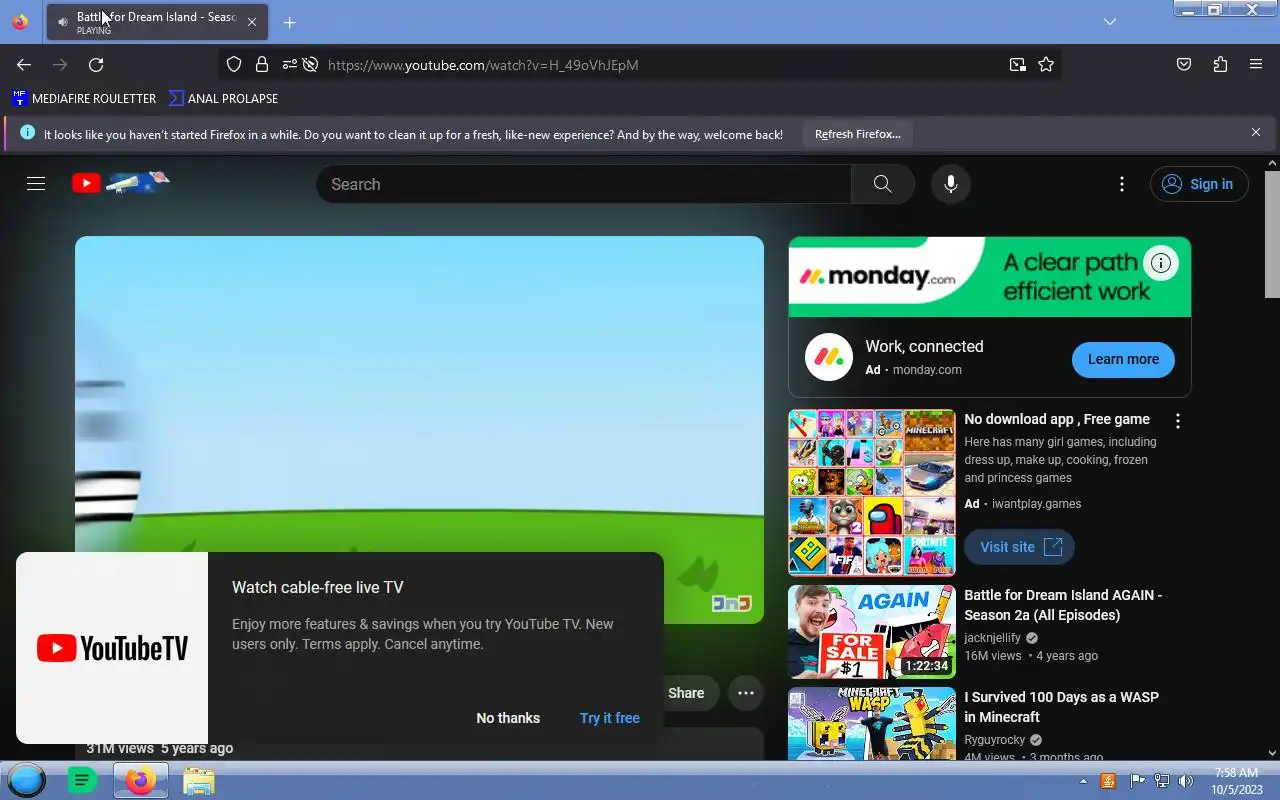Visit the jacknjellify channel
This screenshot has height=800, width=1280.
(992, 638)
